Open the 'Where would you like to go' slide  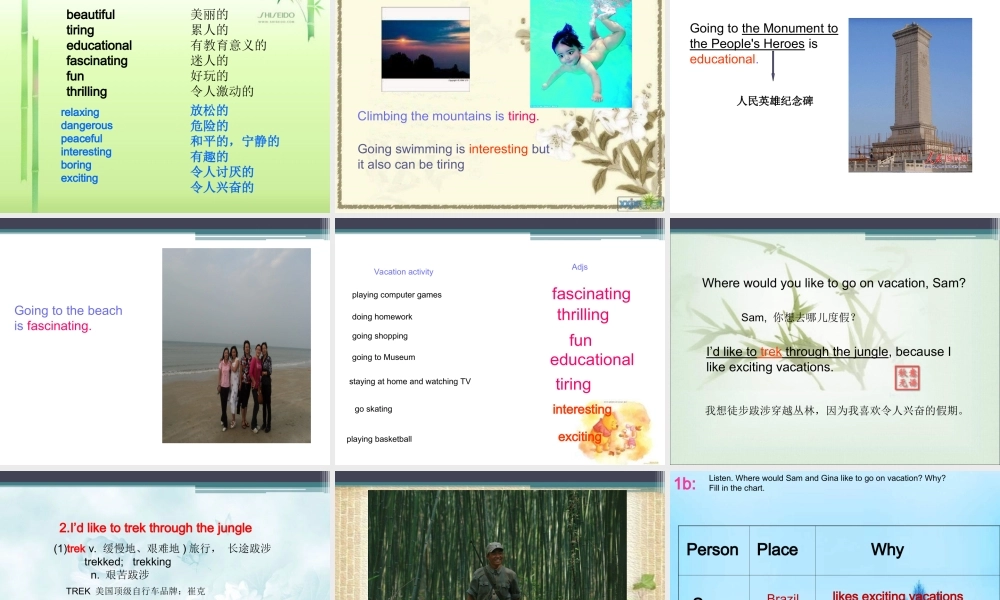(835, 342)
